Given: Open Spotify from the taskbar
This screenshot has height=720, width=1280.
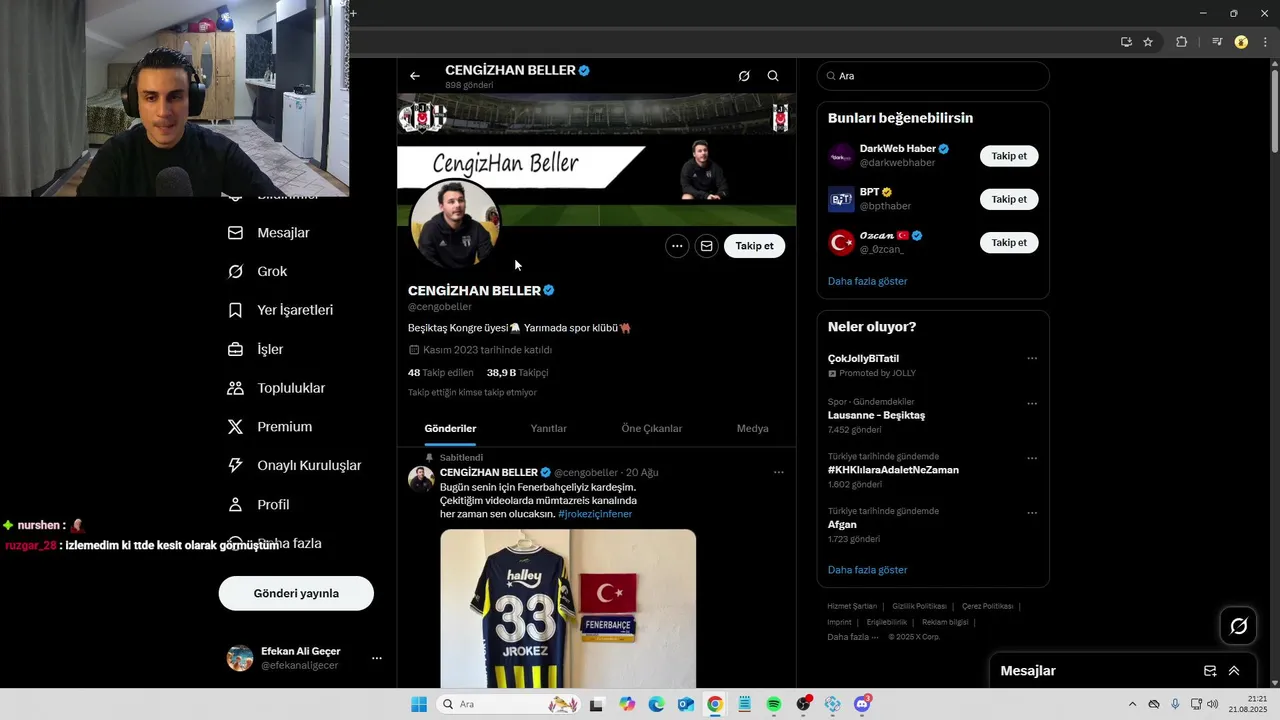Looking at the screenshot, I should [x=774, y=704].
